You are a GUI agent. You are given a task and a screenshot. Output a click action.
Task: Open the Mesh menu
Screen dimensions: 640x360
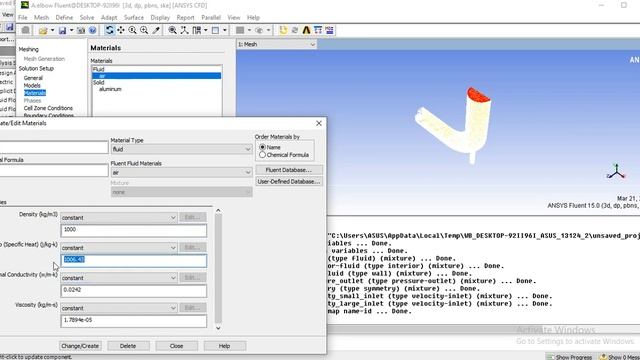(x=41, y=18)
